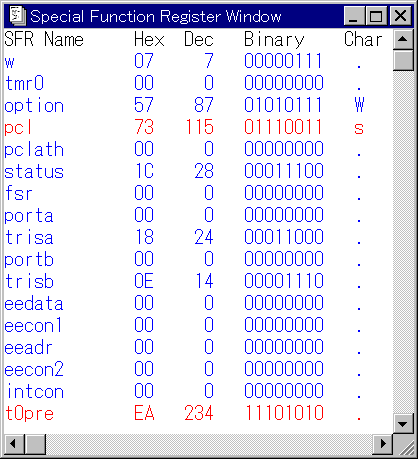Click the window title bar text
Image resolution: width=418 pixels, height=459 pixels.
point(156,16)
